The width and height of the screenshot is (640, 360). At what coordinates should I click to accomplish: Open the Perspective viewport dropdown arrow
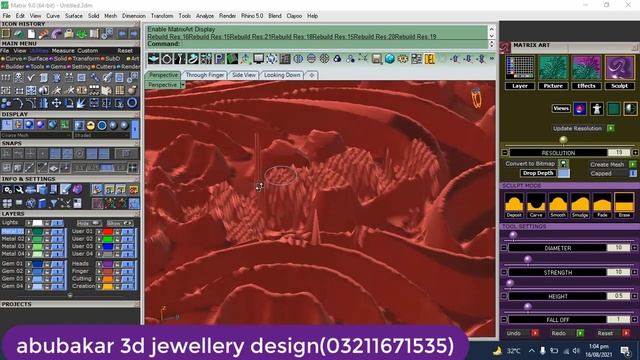[182, 84]
